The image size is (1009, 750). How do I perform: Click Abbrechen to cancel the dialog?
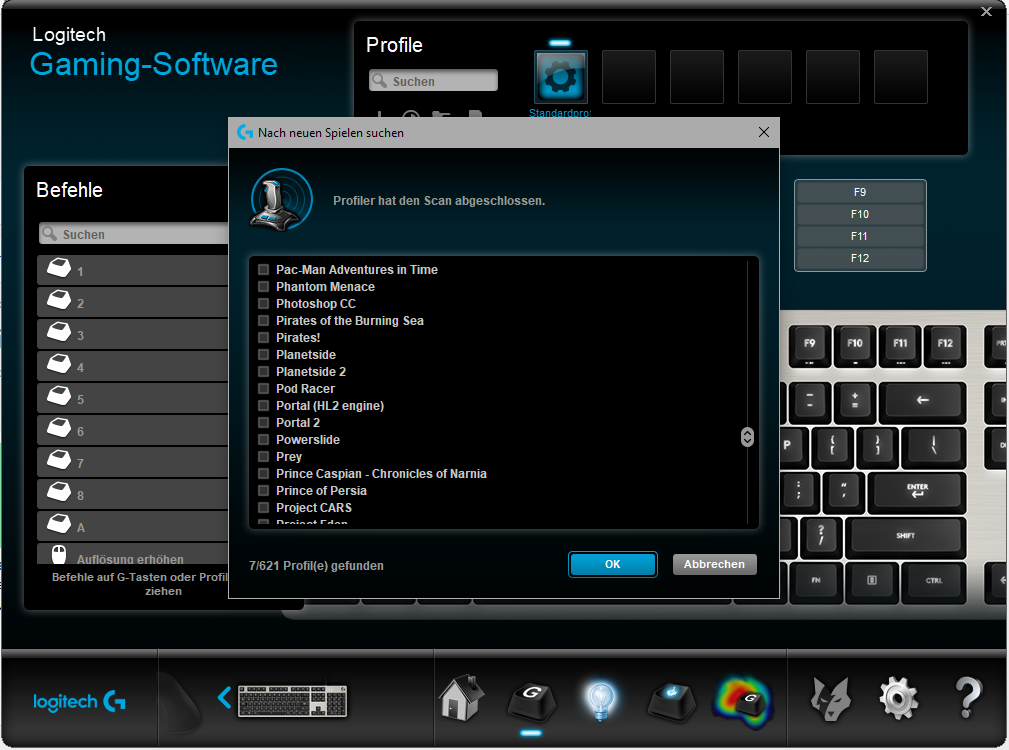click(714, 564)
